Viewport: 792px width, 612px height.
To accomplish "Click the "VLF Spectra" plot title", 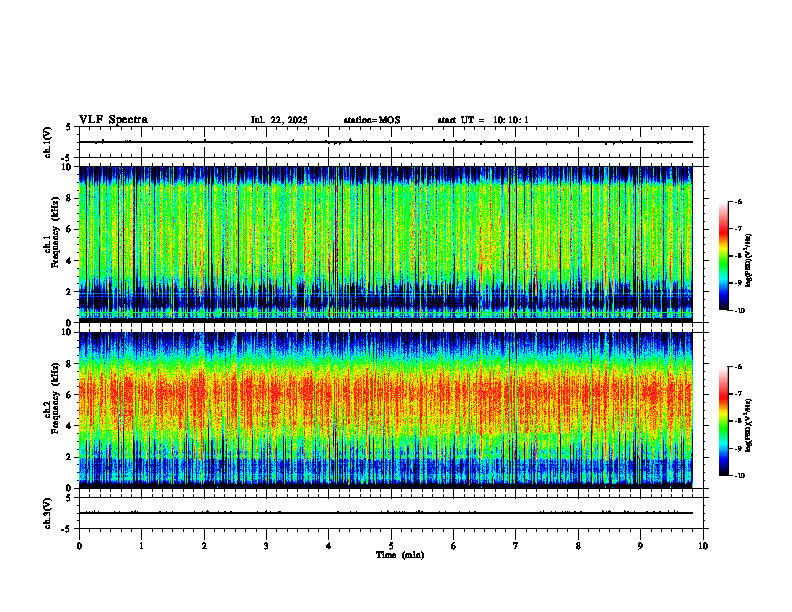I will [x=113, y=120].
